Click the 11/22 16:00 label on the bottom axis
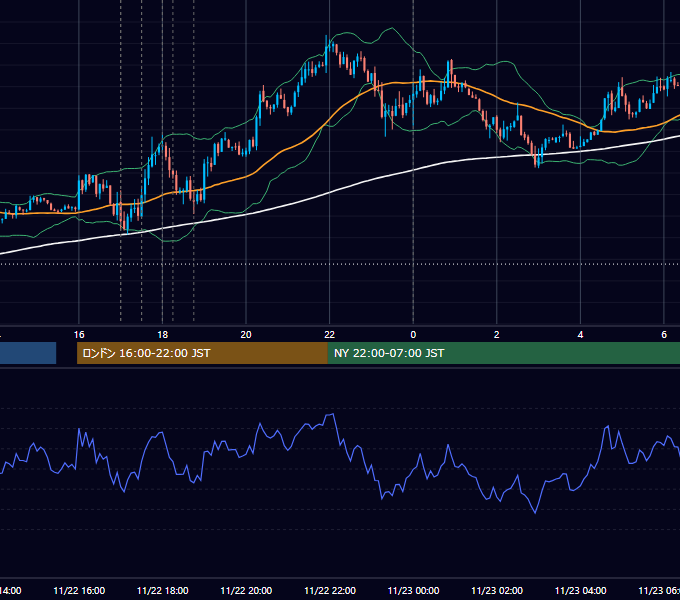This screenshot has height=600, width=680. tap(79, 591)
